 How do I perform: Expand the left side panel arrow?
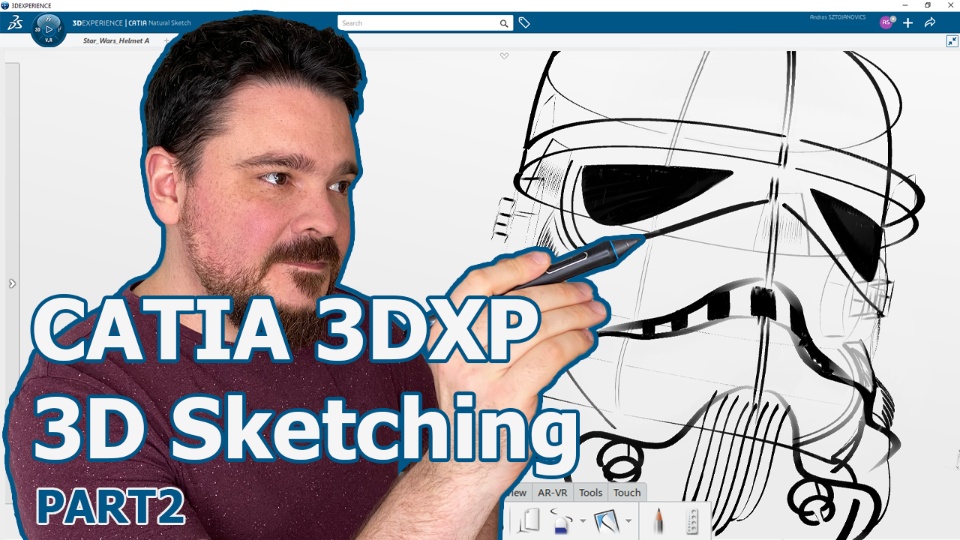pyautogui.click(x=12, y=283)
